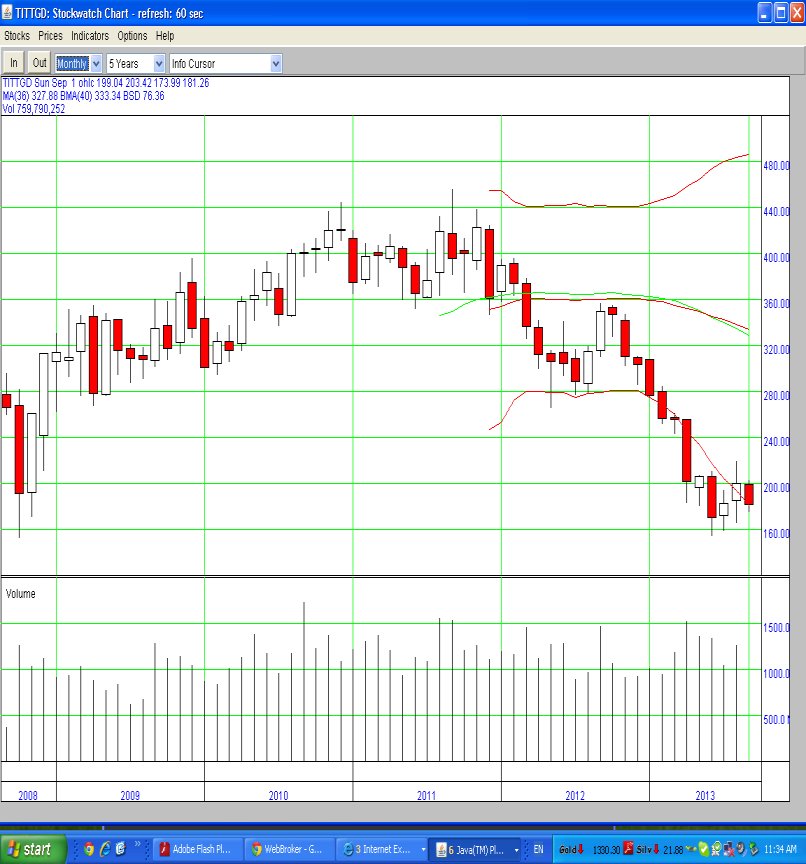Switch to the Adobe Flash Player taskbar item
Viewport: 806px width, 864px height.
[x=196, y=849]
